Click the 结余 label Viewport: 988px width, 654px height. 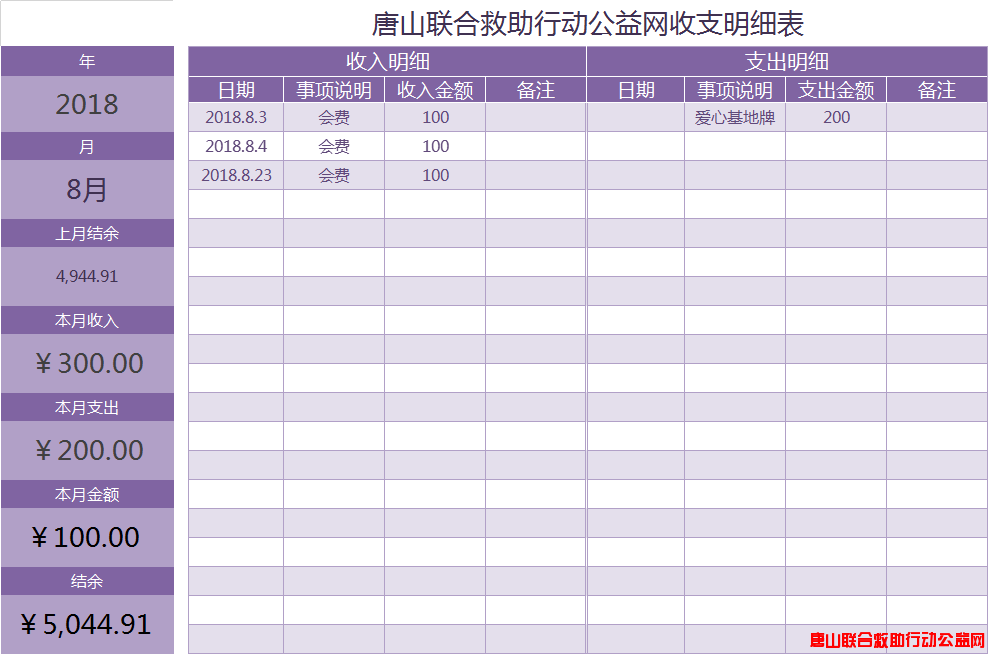[x=87, y=581]
